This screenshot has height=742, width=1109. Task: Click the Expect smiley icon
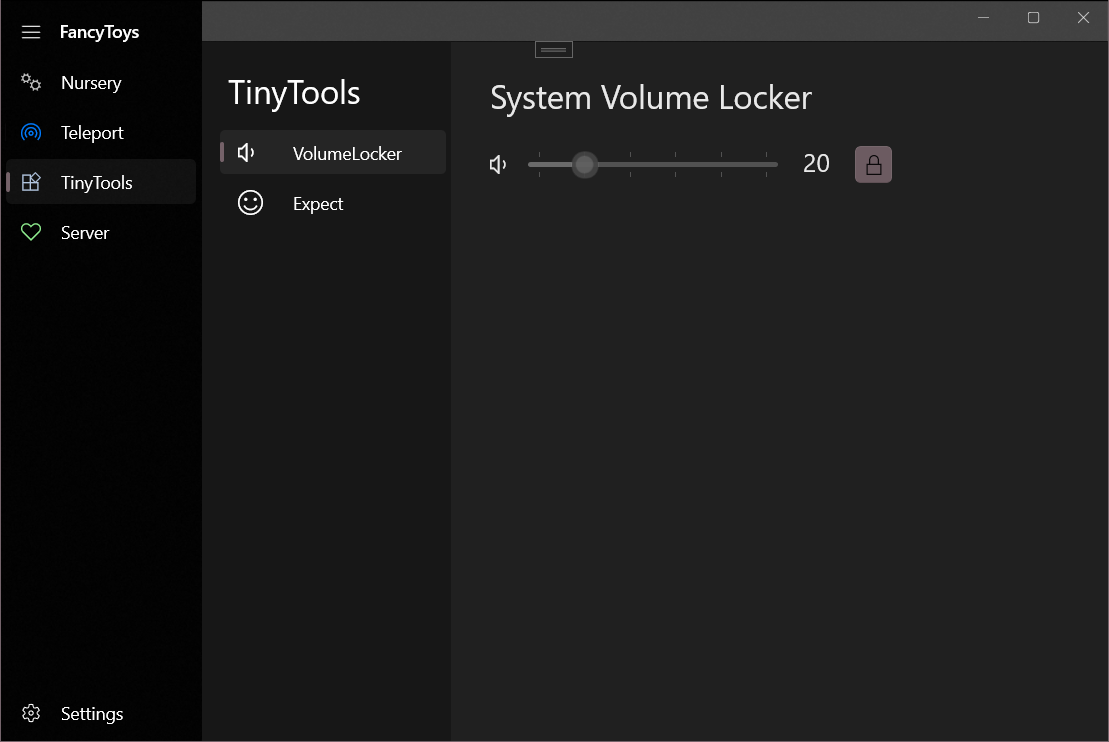(250, 202)
